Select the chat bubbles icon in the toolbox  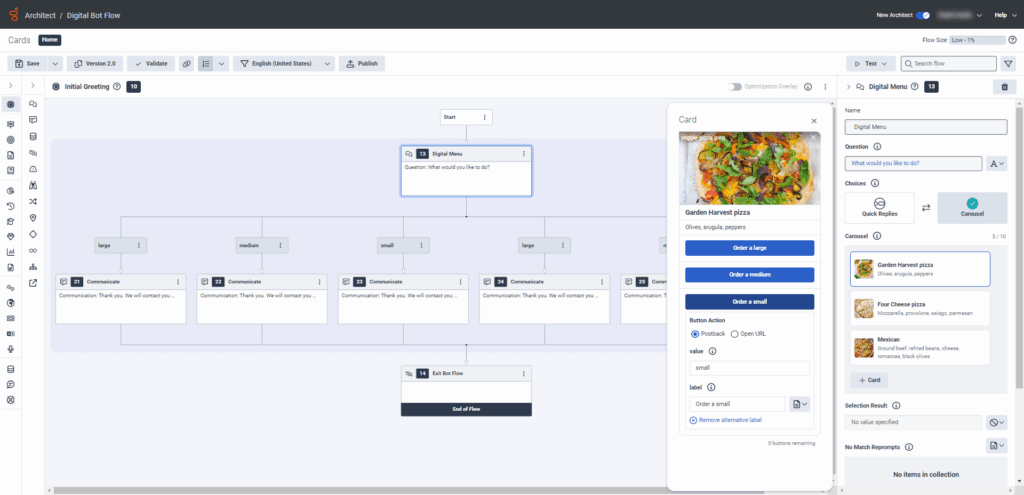(33, 104)
